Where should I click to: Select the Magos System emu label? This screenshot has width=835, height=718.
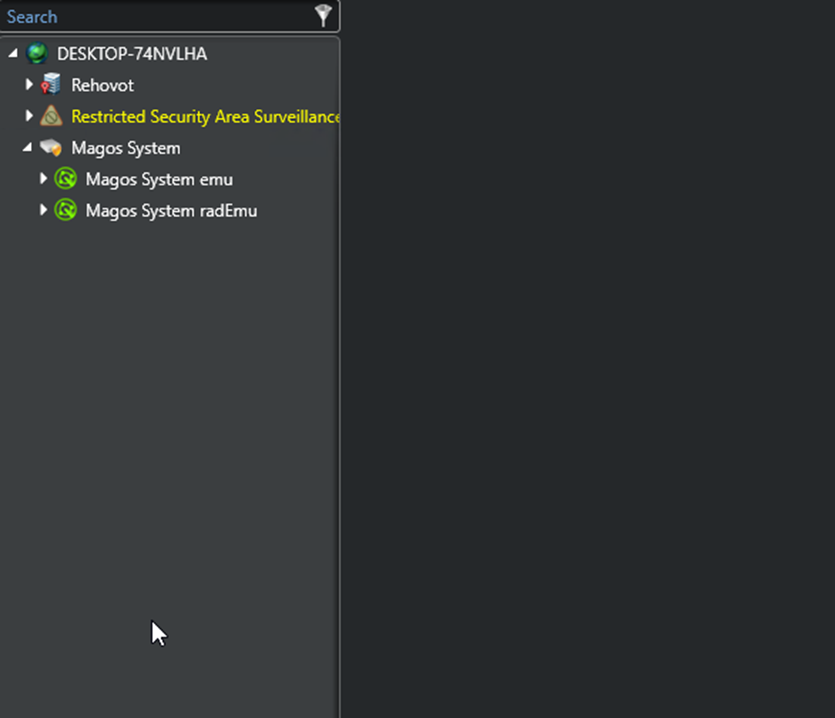click(159, 180)
